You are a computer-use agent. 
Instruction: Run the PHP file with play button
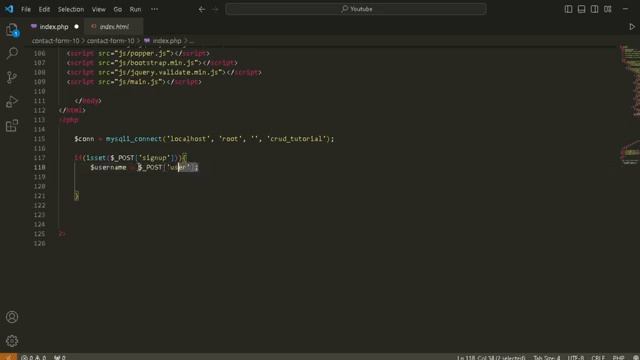632,27
